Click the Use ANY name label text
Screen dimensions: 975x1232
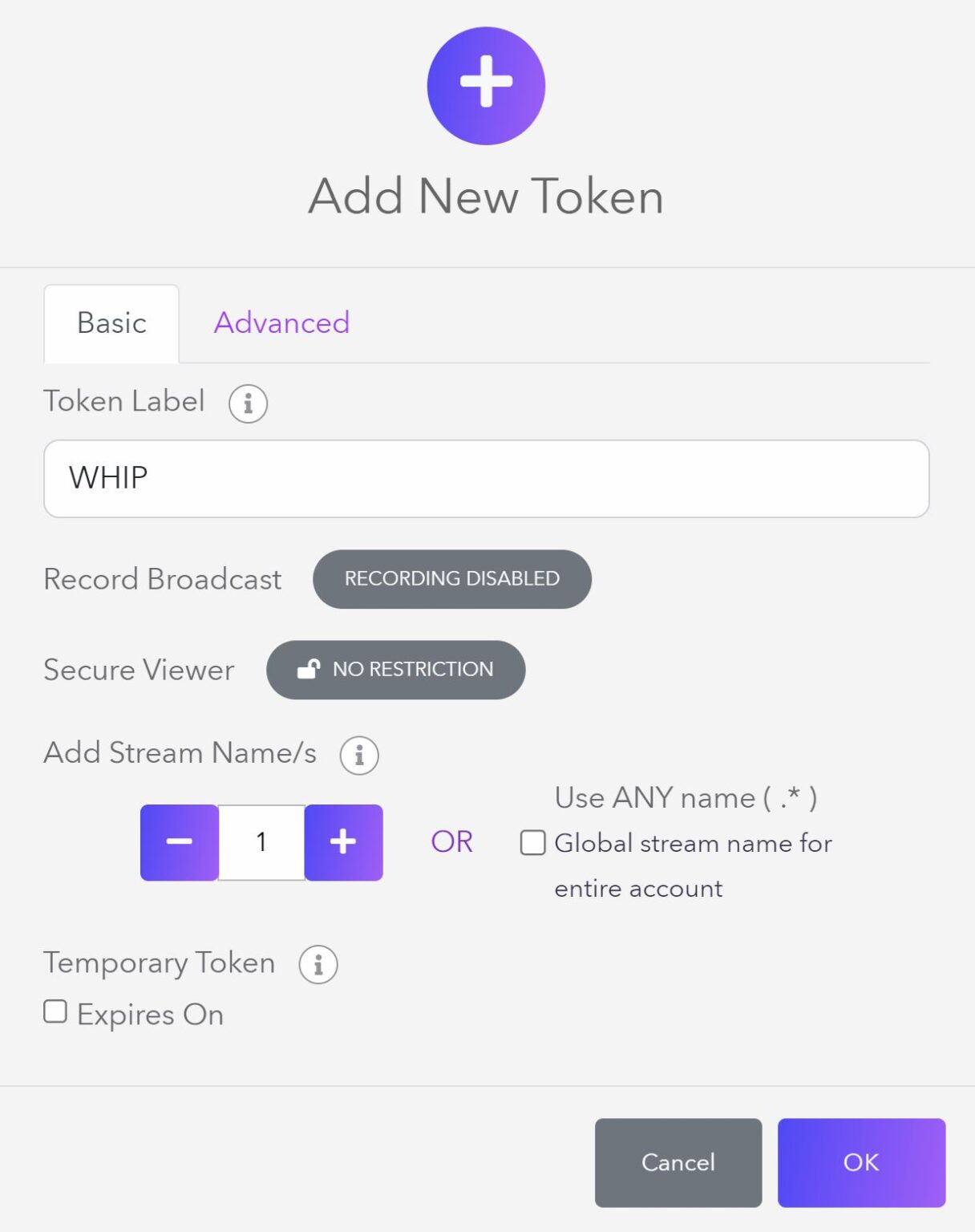[x=686, y=798]
